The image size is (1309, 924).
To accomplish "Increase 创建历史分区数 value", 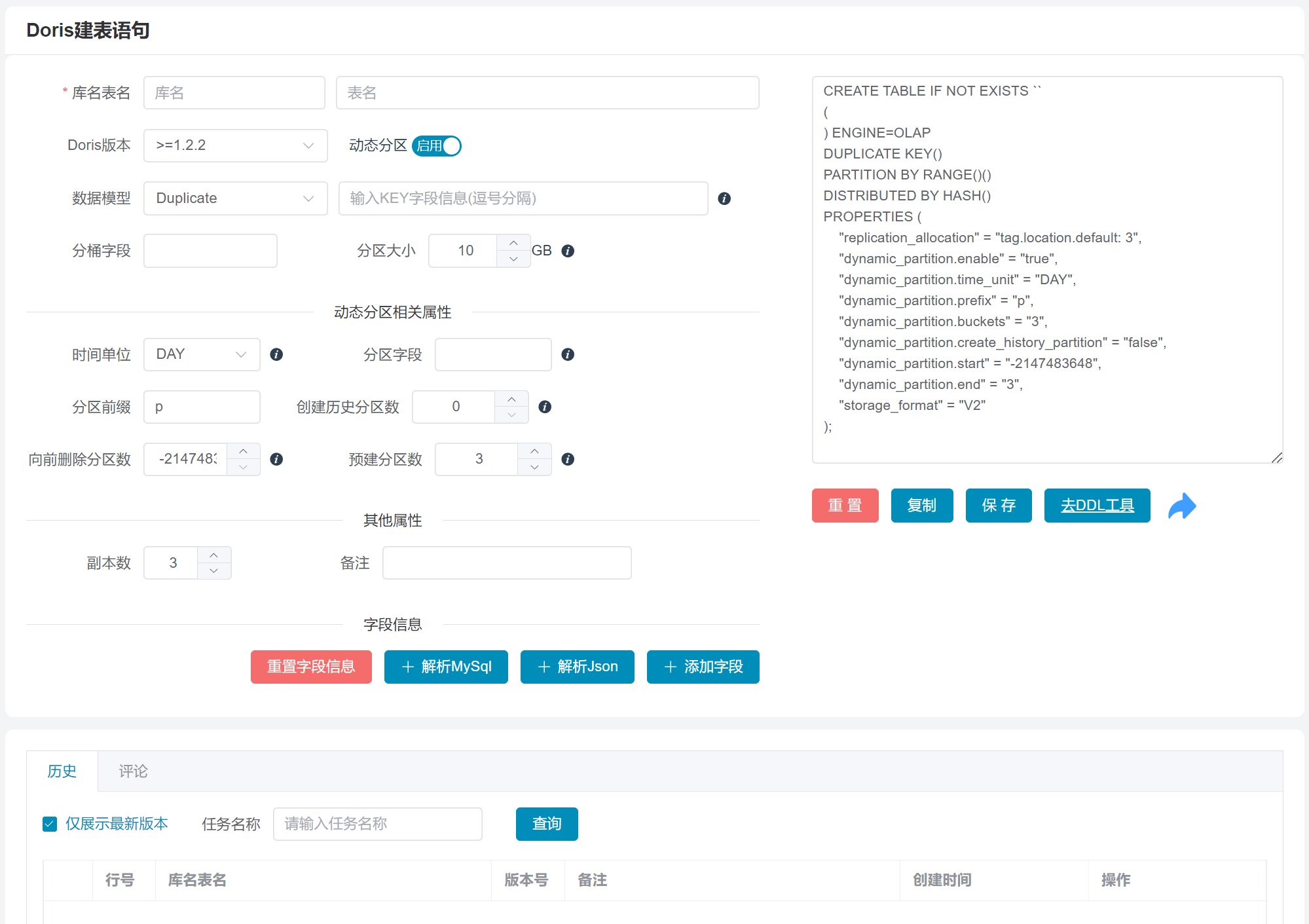I will (x=512, y=399).
